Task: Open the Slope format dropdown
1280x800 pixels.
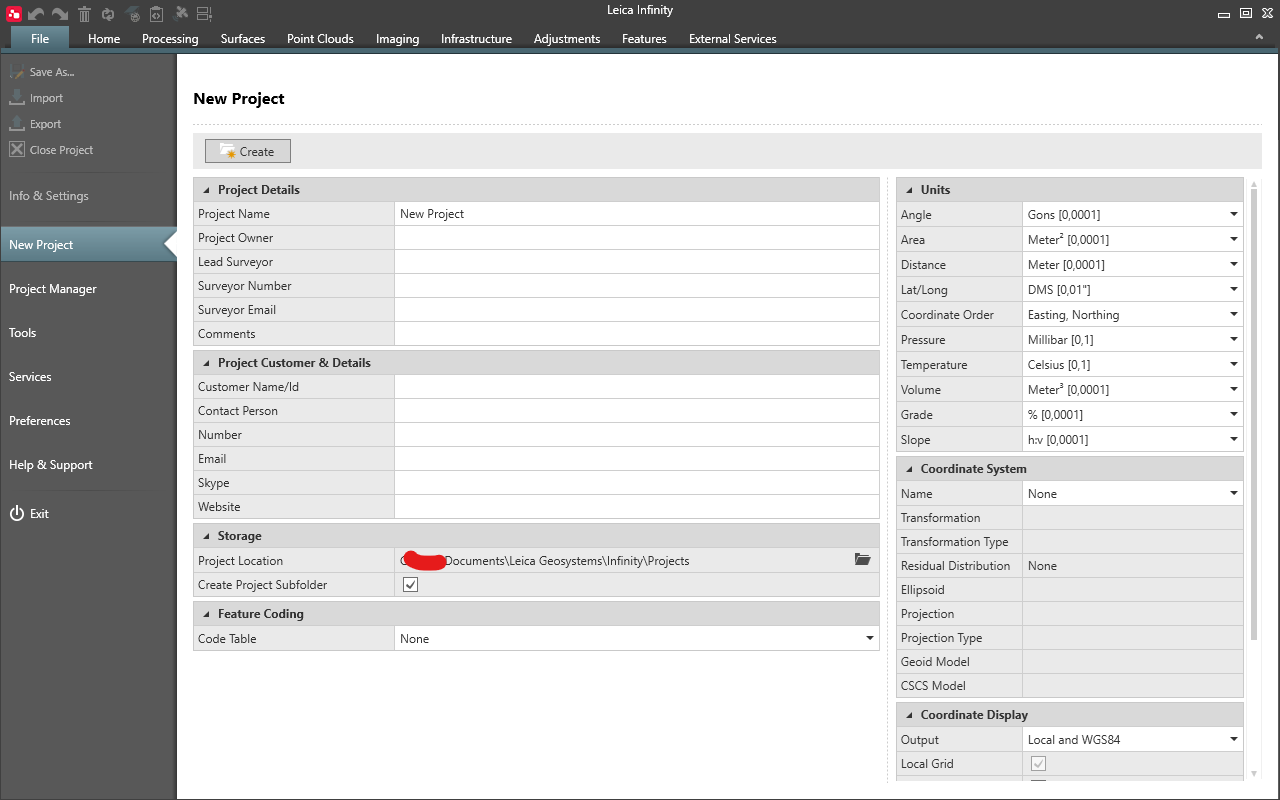Action: [1234, 439]
